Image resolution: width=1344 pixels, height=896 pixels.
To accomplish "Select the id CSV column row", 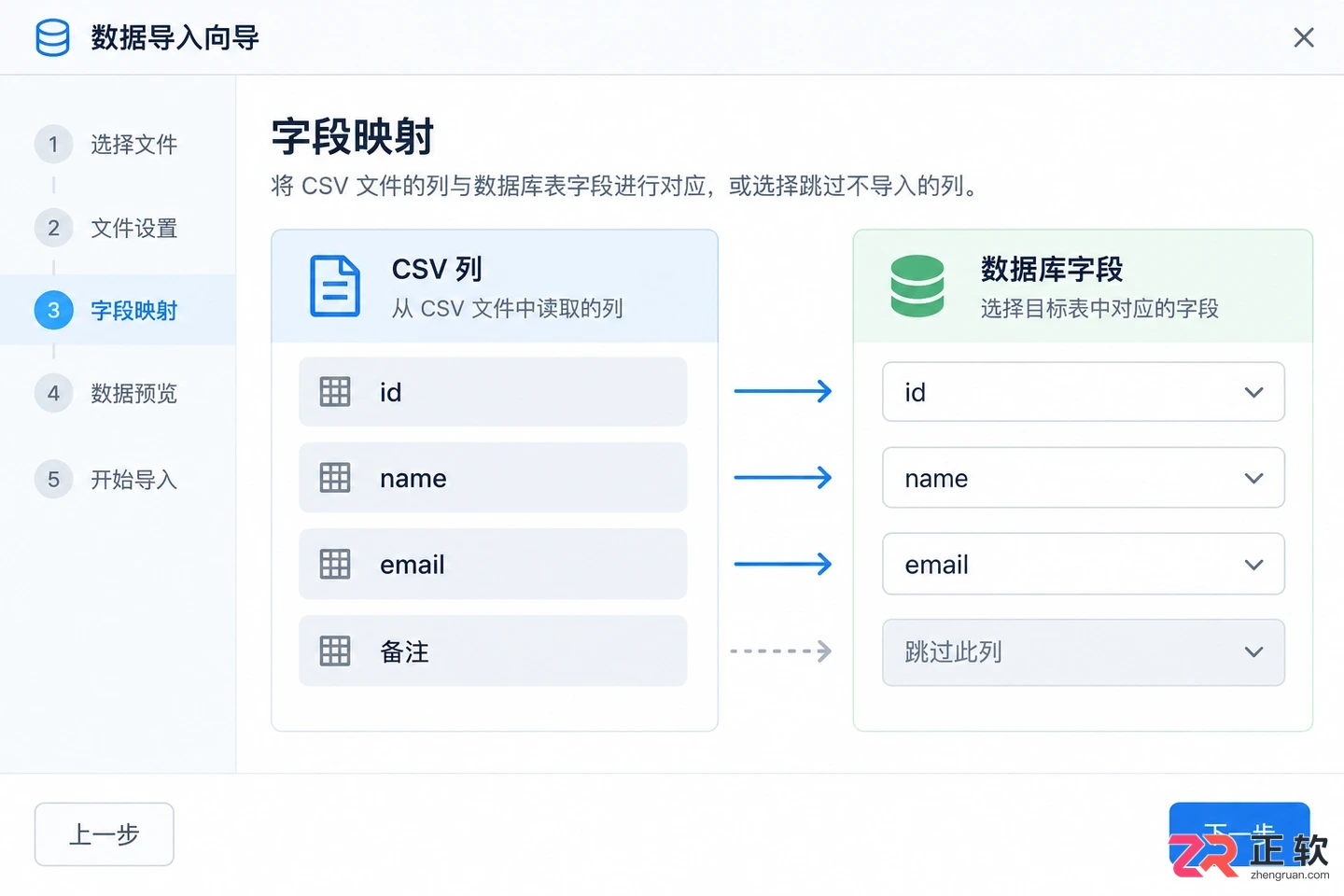I will [493, 392].
